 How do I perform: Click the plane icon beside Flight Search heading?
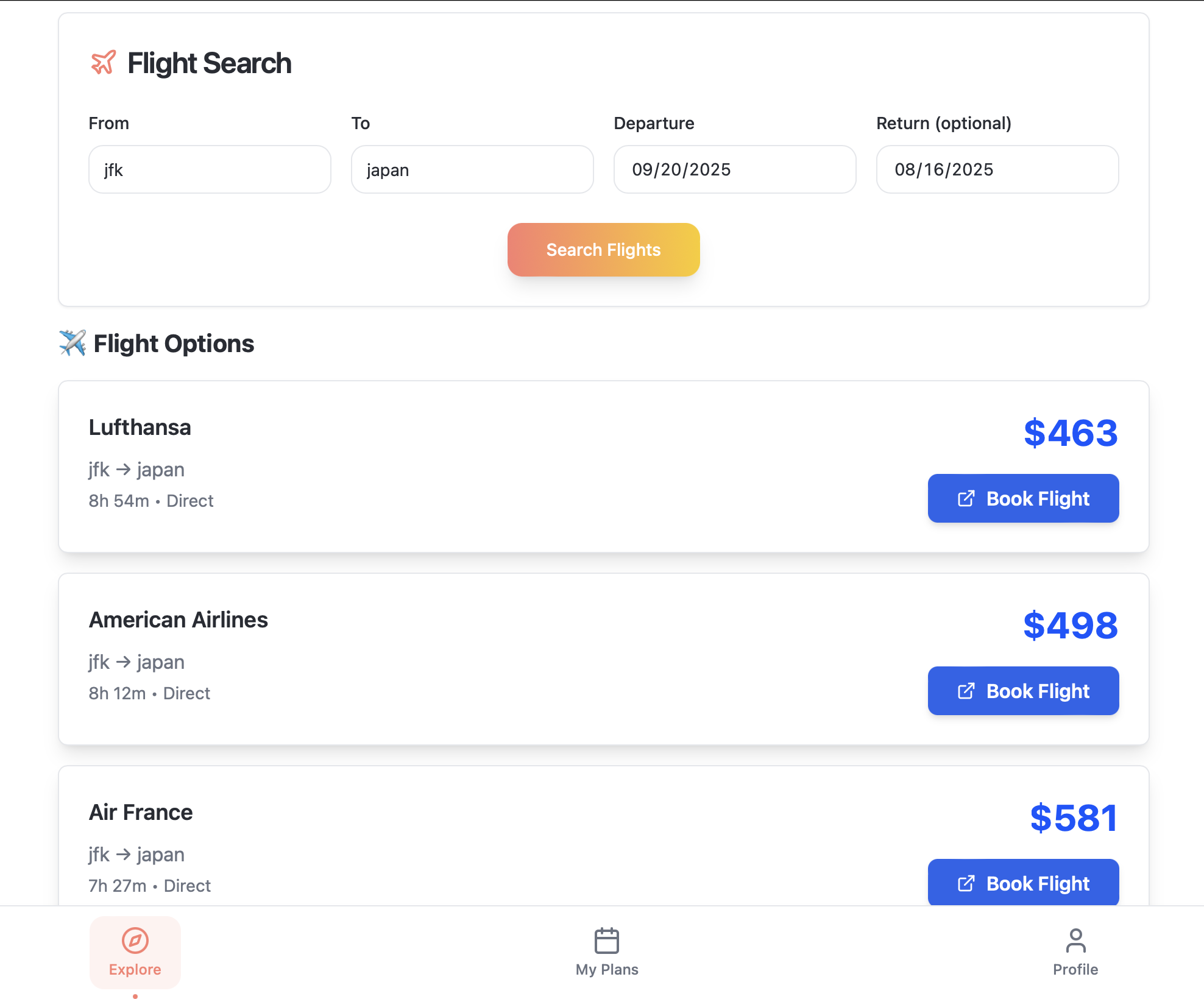pyautogui.click(x=102, y=63)
